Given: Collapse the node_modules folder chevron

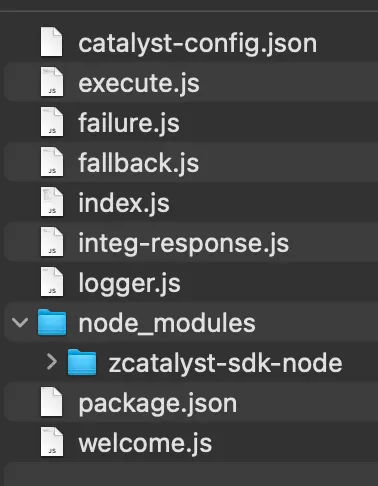Looking at the screenshot, I should tap(20, 322).
